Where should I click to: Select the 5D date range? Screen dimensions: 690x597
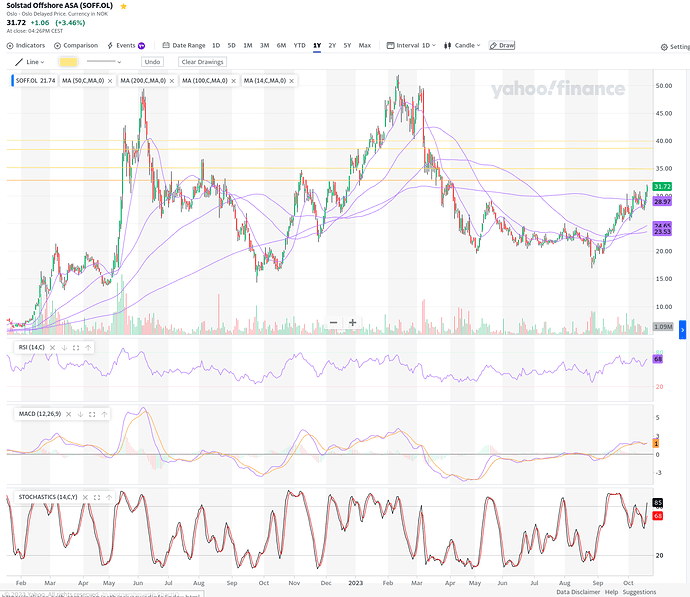click(x=231, y=45)
